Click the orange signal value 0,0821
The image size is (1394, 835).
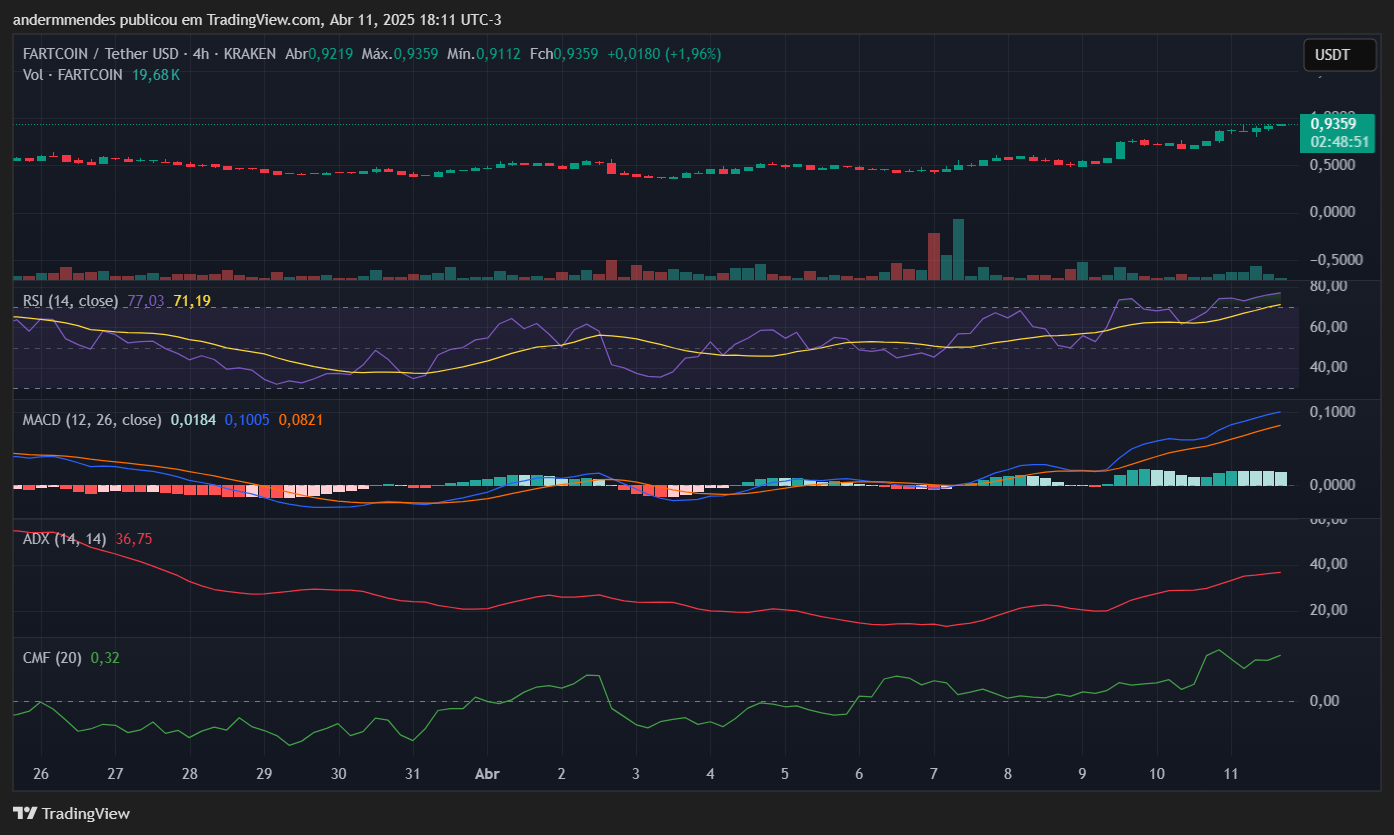pyautogui.click(x=300, y=420)
